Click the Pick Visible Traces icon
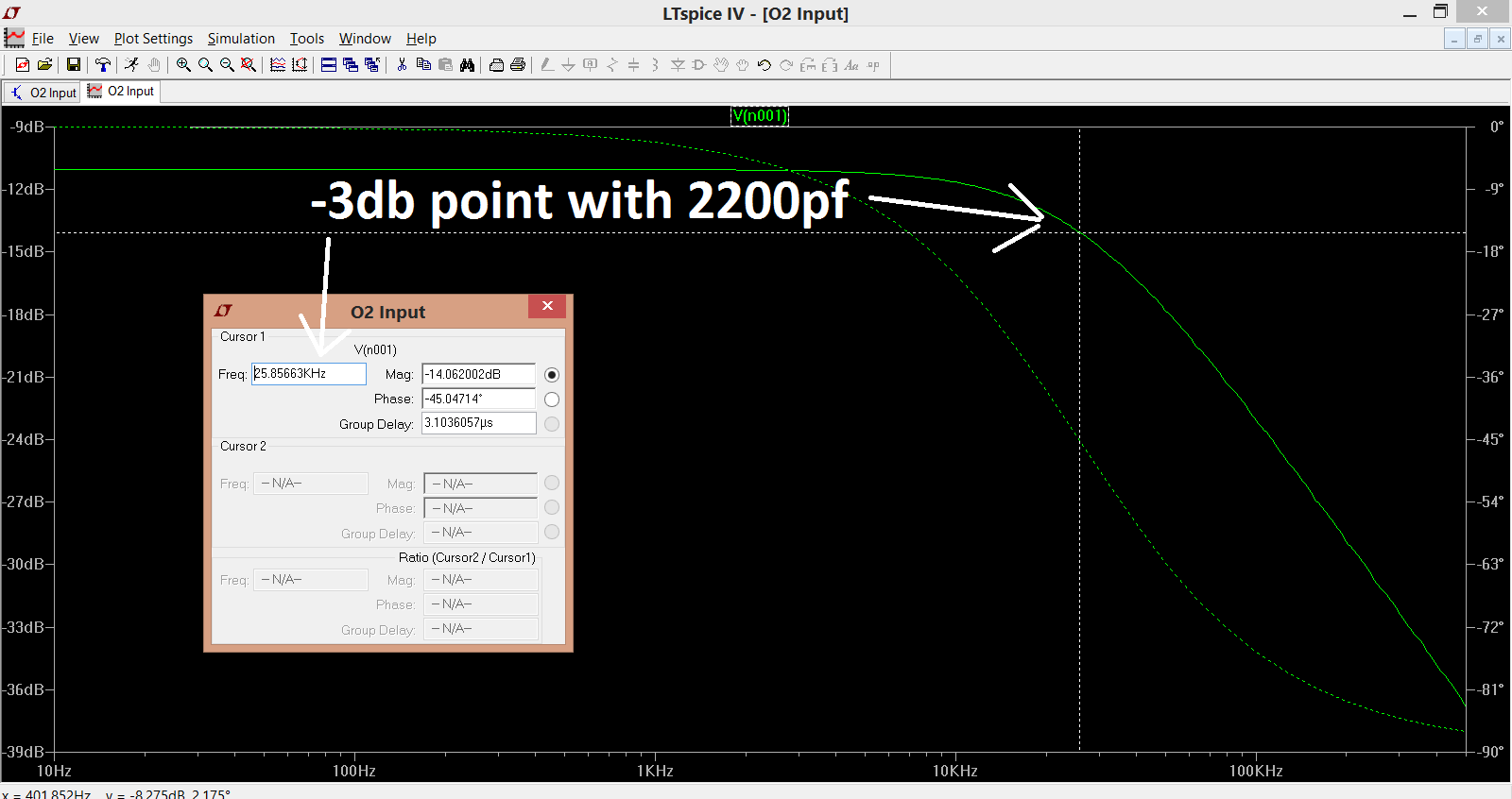The height and width of the screenshot is (799, 1512). pyautogui.click(x=278, y=64)
